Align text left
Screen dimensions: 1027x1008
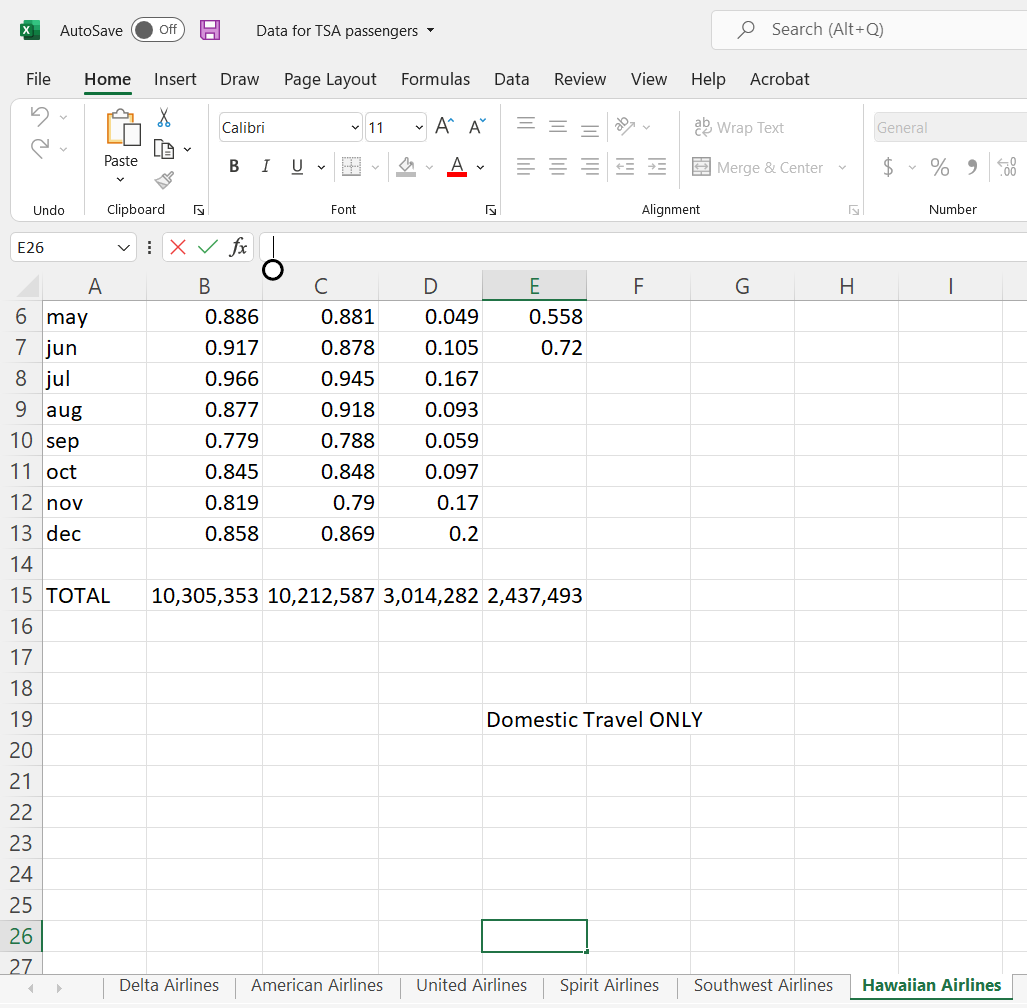pyautogui.click(x=526, y=167)
